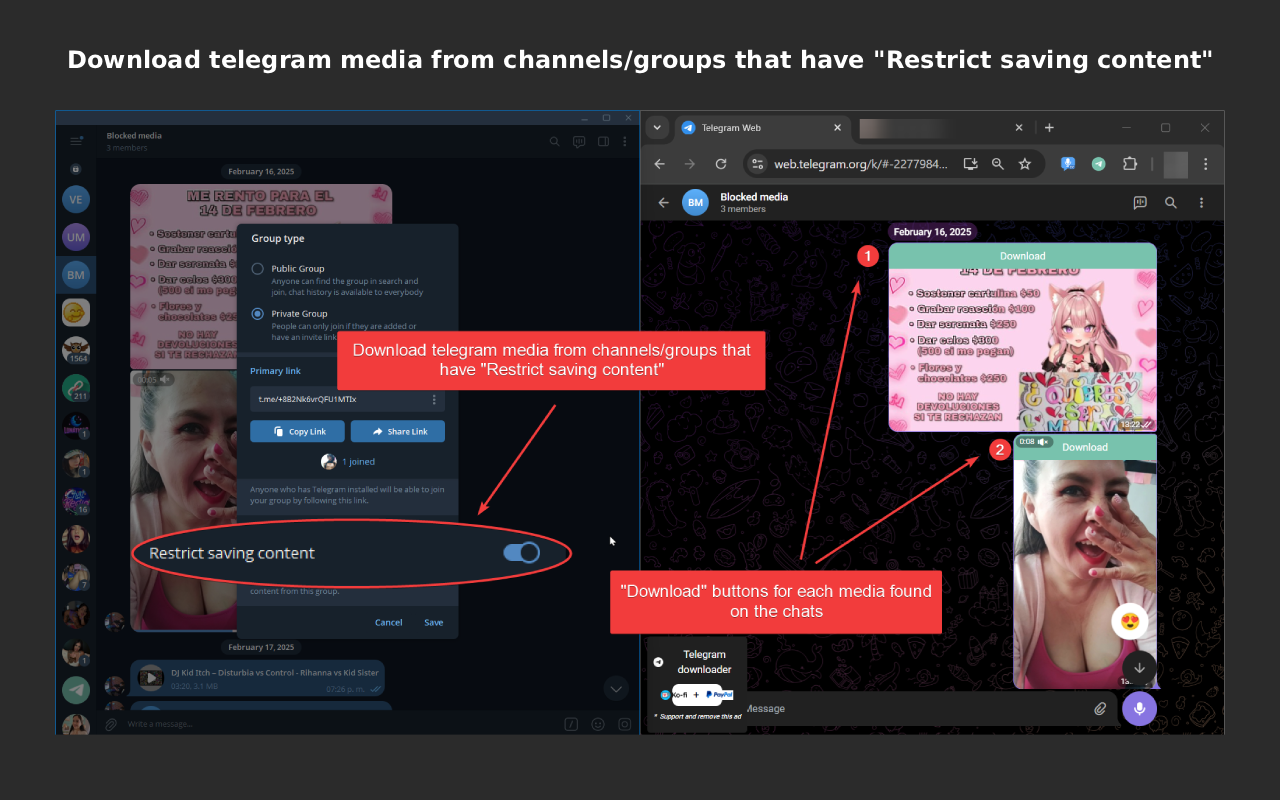Reload the page with the refresh icon
The height and width of the screenshot is (800, 1280).
coord(721,163)
